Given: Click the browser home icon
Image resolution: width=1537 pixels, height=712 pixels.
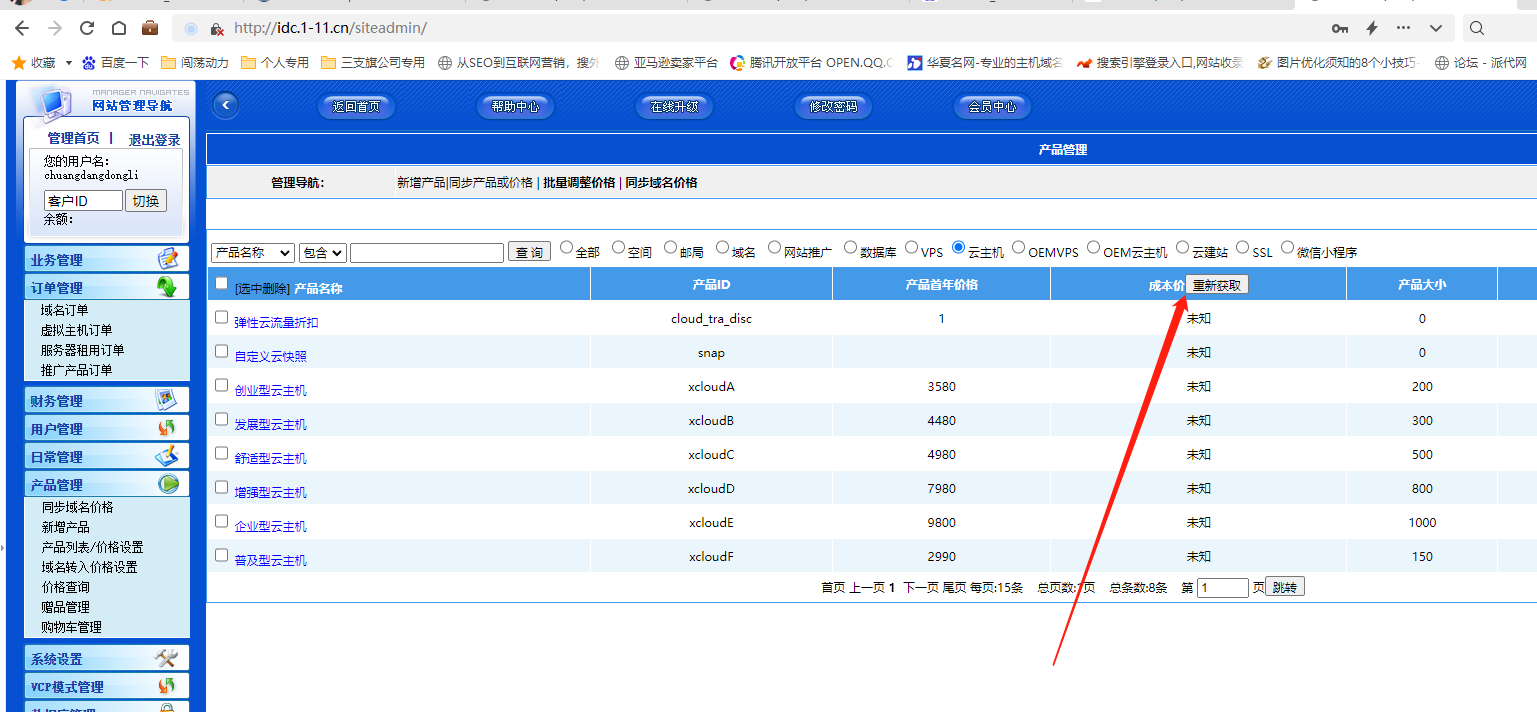Looking at the screenshot, I should (119, 28).
